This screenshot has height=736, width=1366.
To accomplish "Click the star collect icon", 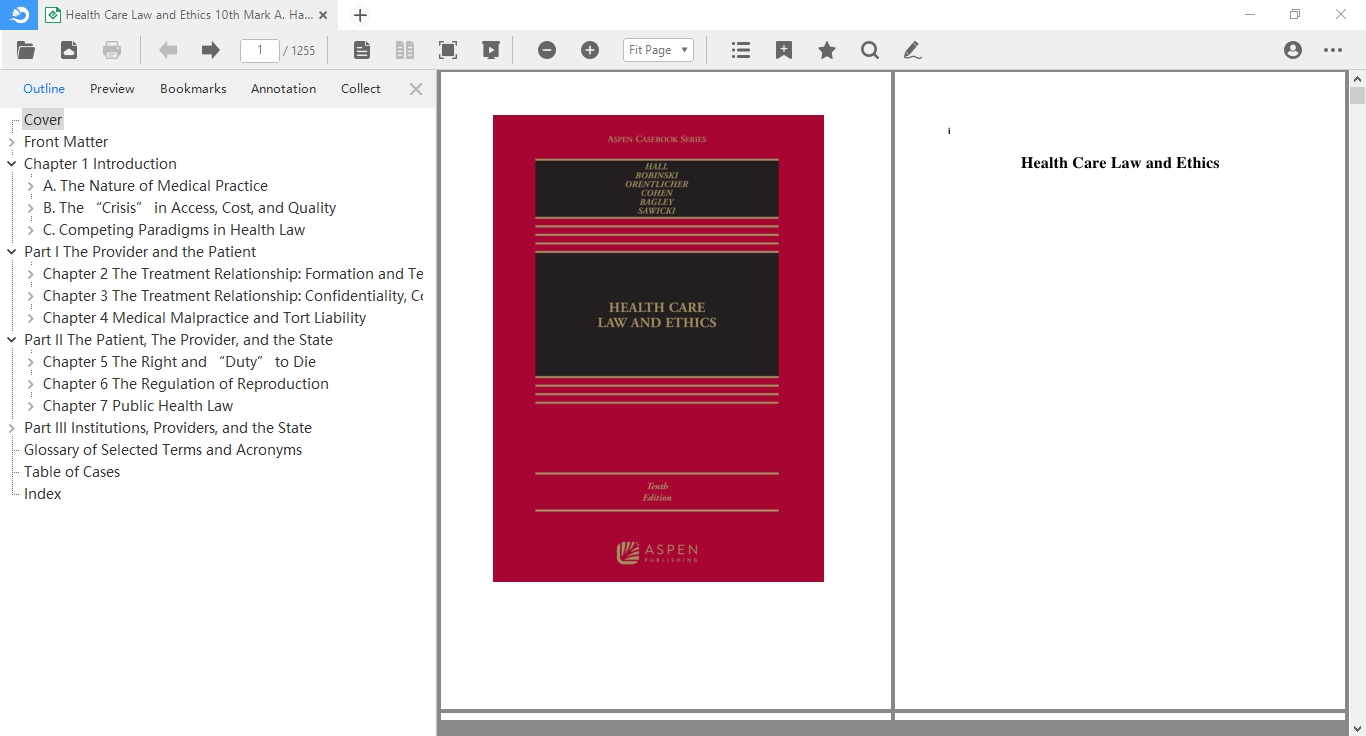I will (x=827, y=50).
